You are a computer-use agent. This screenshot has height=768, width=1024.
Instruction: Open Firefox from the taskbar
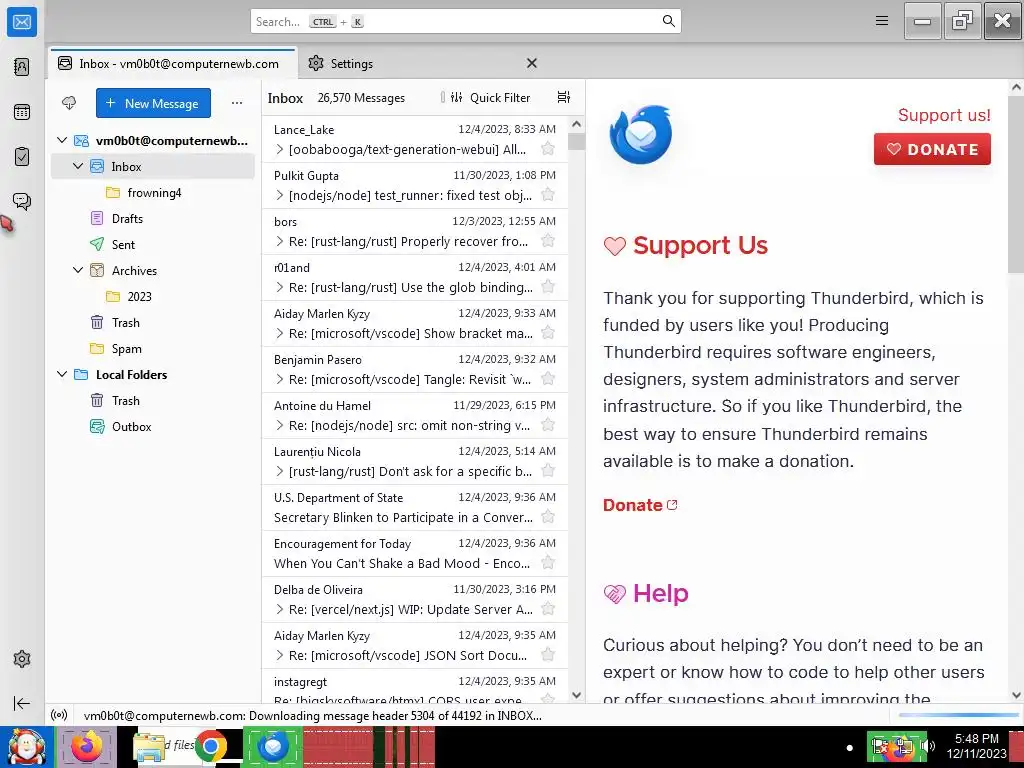coord(86,746)
